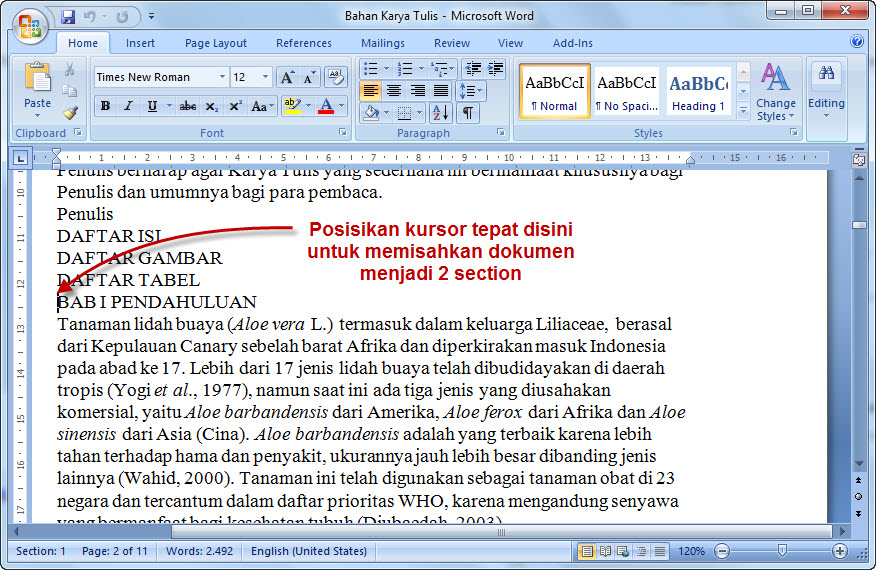Switch to the Insert tab
Screen dimensions: 876x570
click(x=140, y=43)
